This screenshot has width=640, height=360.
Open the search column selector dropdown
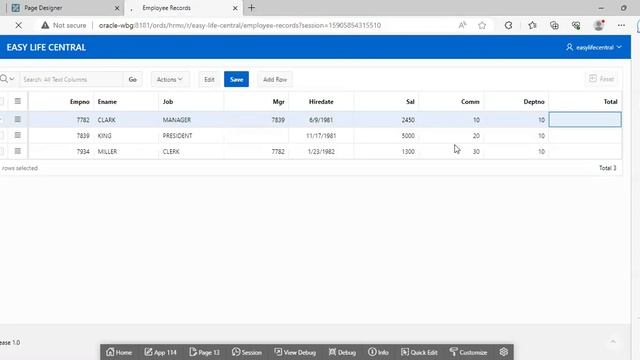tap(7, 79)
